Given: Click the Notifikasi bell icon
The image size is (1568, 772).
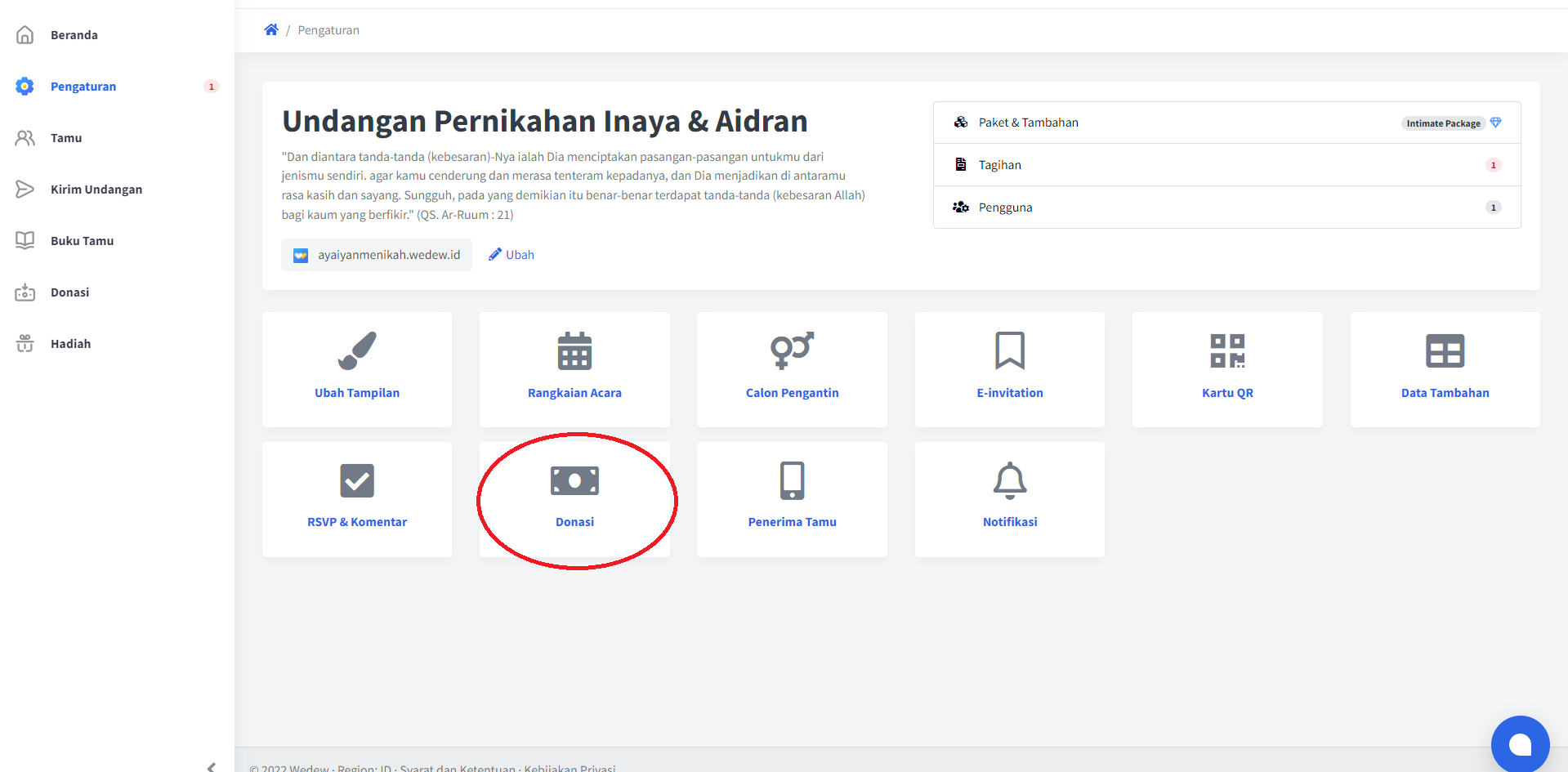Looking at the screenshot, I should point(1010,480).
